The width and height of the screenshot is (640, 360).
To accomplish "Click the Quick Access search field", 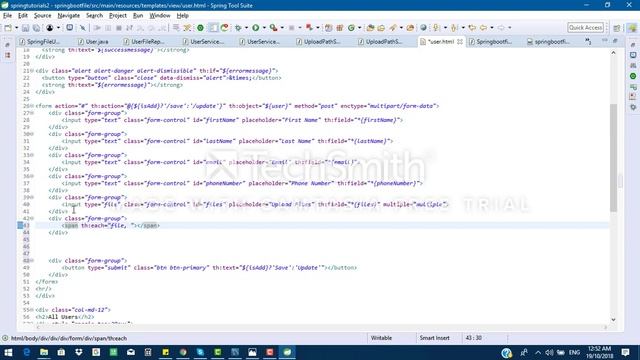I will pyautogui.click(x=585, y=27).
